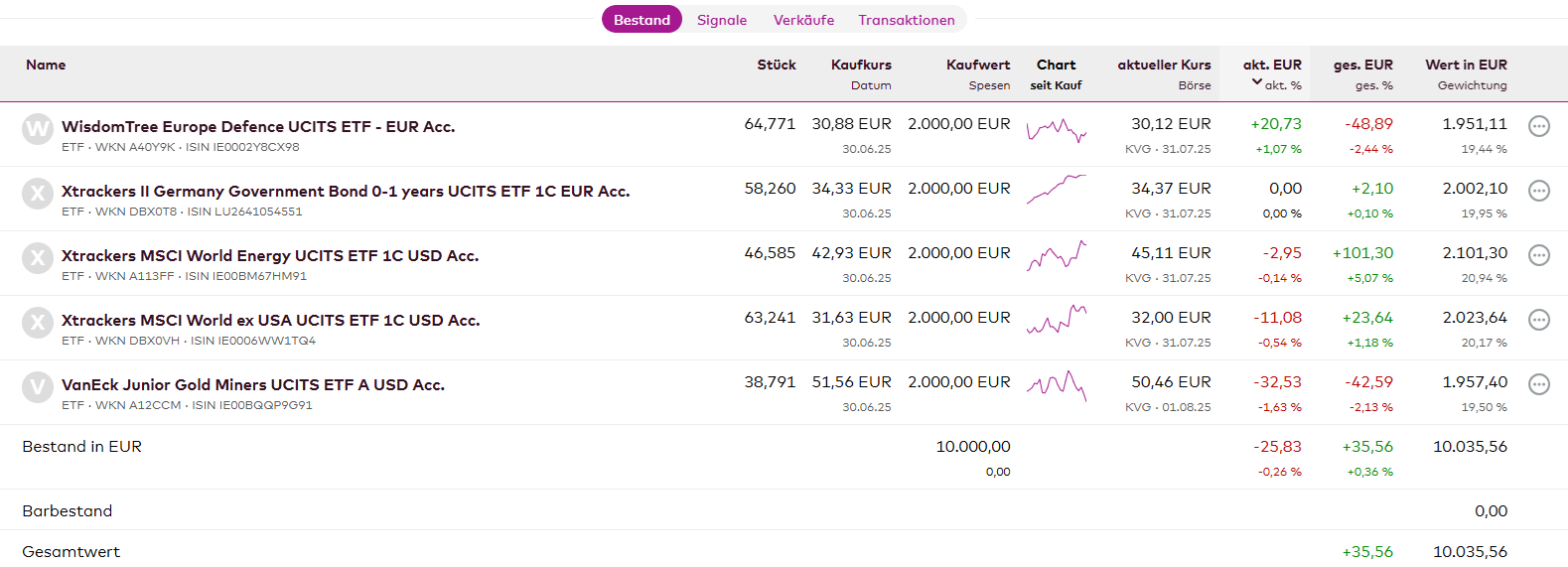
Task: Select the Bestand tab
Action: click(x=641, y=20)
